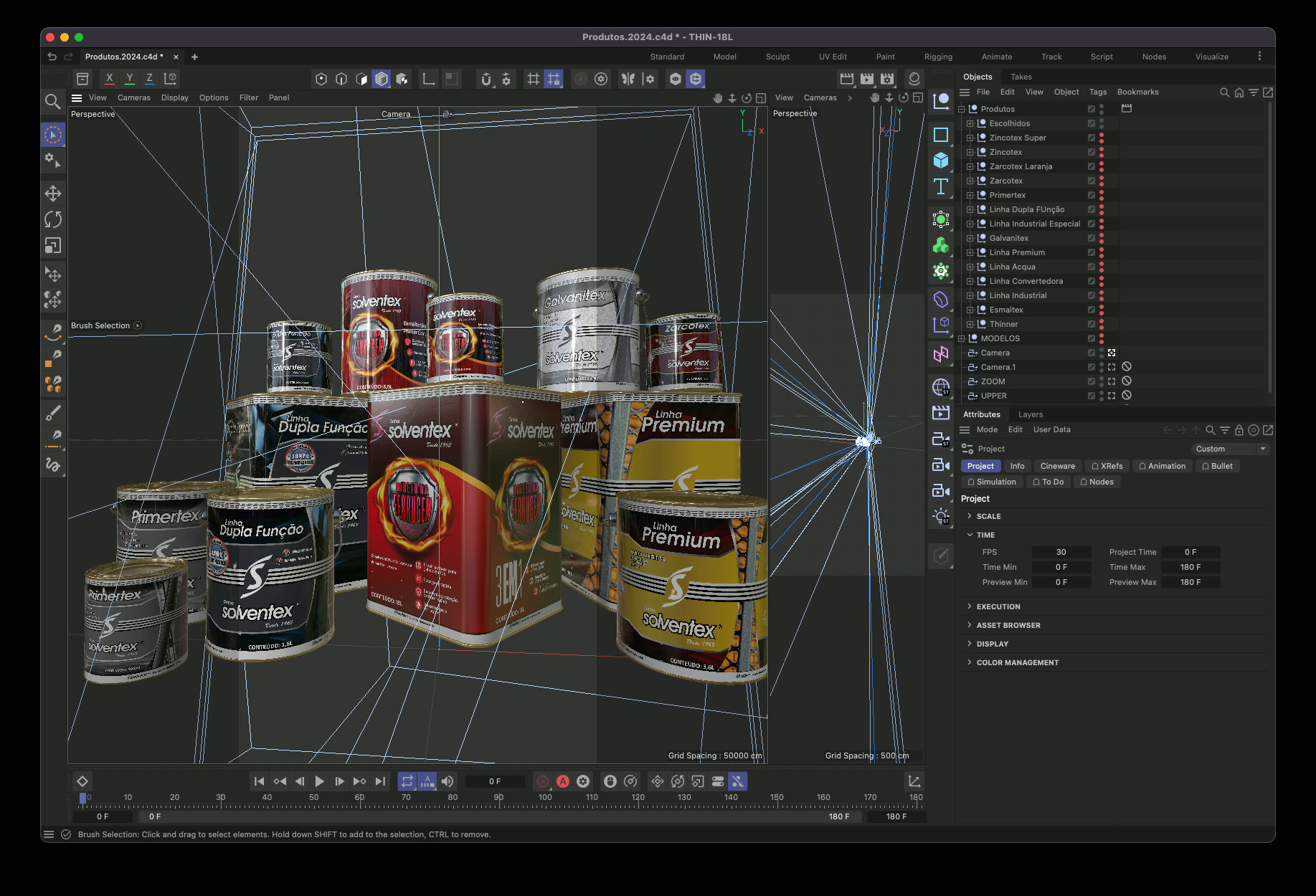This screenshot has width=1316, height=896.
Task: Toggle visibility dots for Zincotex Super
Action: coord(1102,138)
